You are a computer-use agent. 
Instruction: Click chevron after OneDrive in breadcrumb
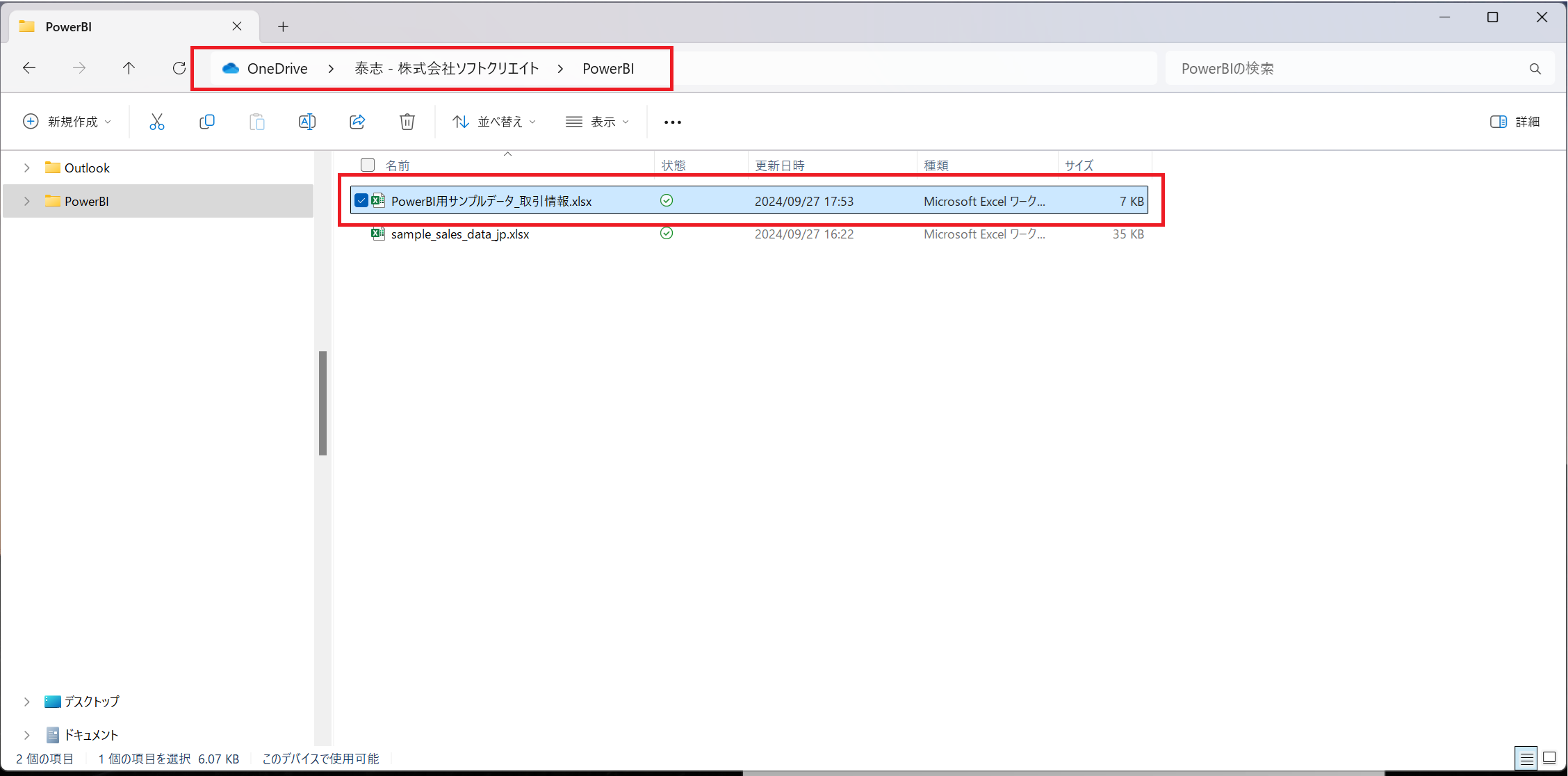pyautogui.click(x=331, y=68)
